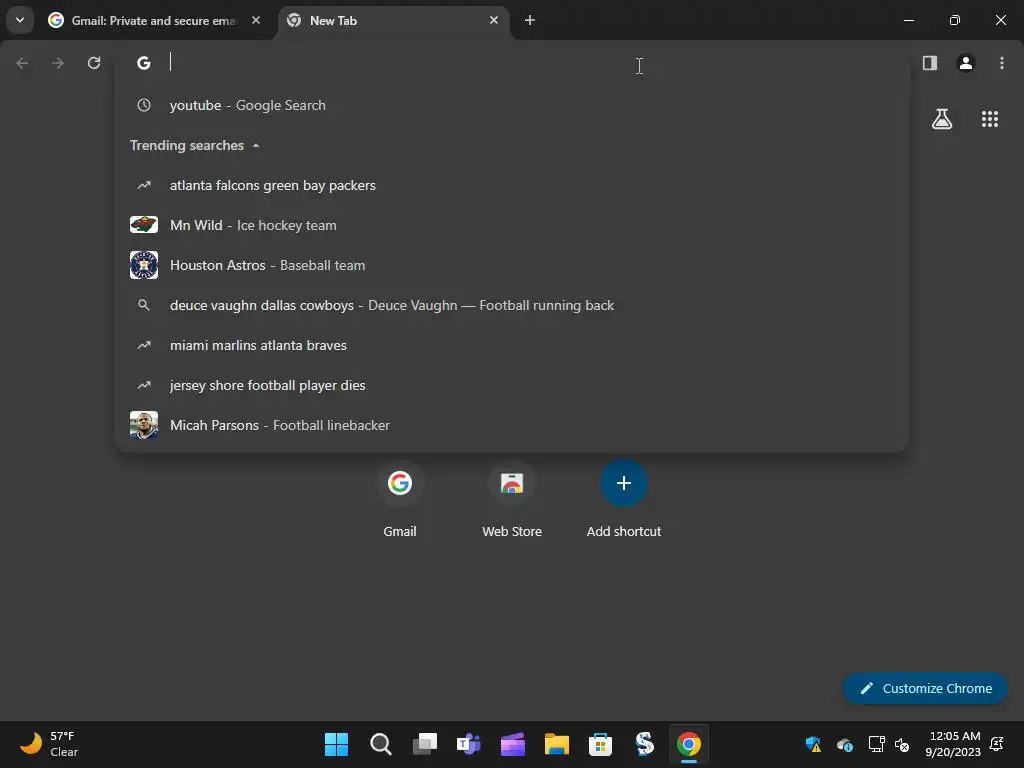Open the weather widget showing 57°F
1024x768 pixels.
49,744
